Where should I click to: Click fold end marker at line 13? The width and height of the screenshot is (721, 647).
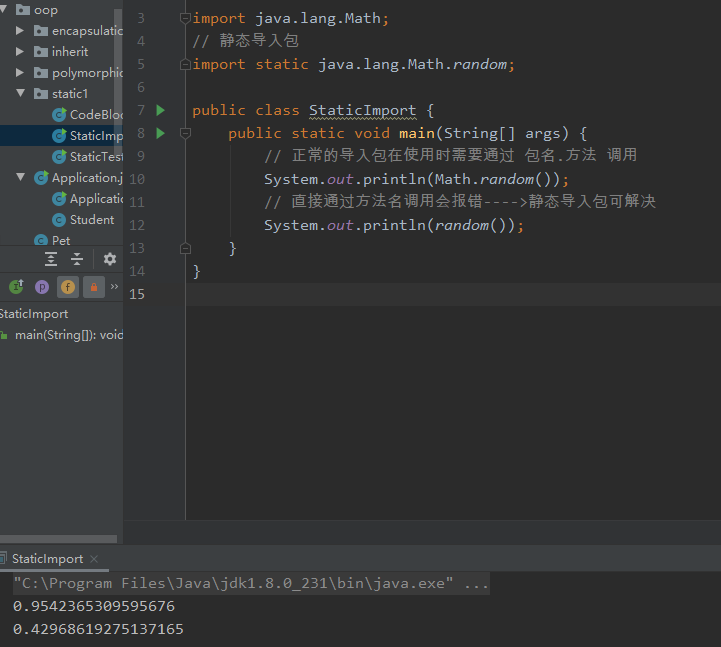pyautogui.click(x=185, y=248)
